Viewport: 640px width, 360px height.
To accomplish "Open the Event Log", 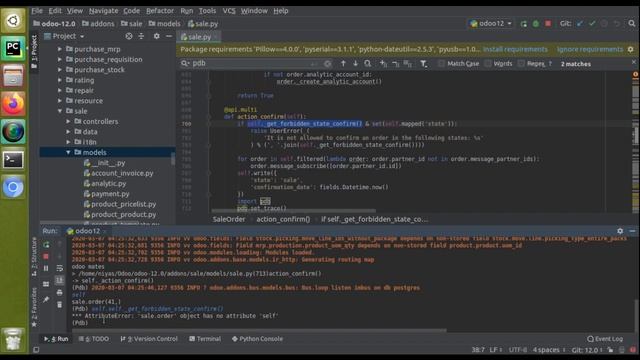I will (605, 339).
